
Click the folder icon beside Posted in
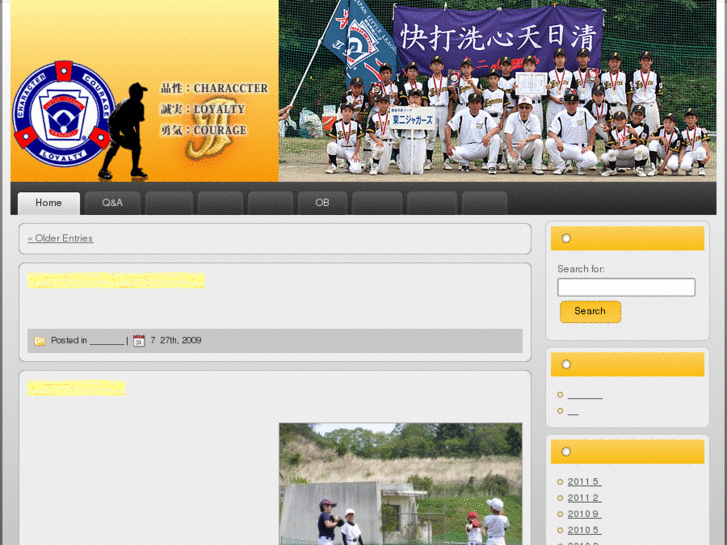(39, 341)
